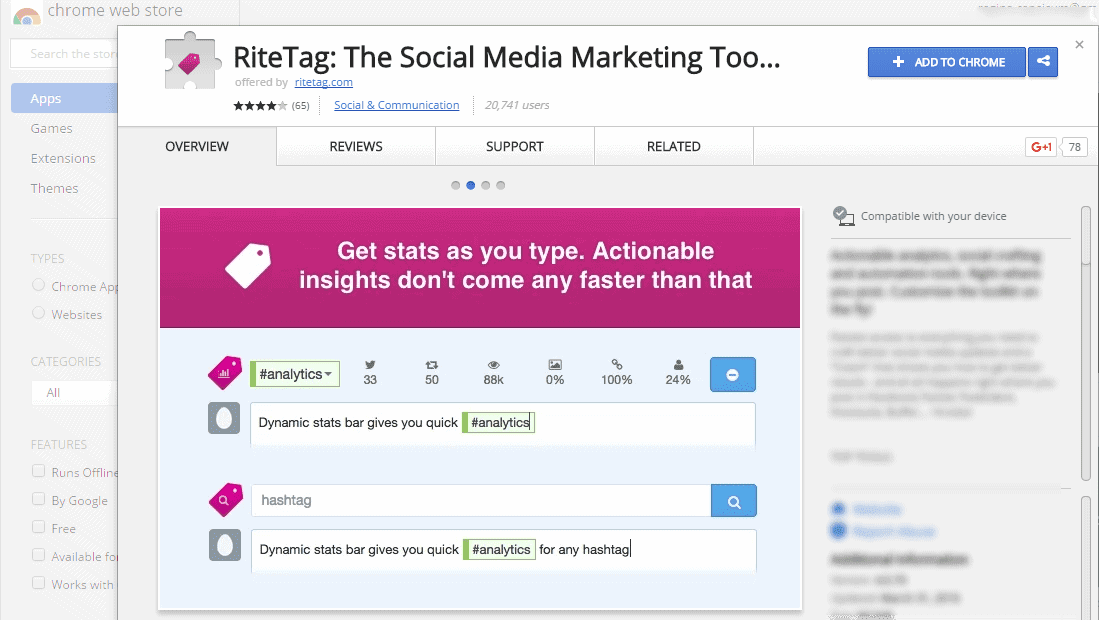Check the Runs Offline checkbox

[x=39, y=471]
